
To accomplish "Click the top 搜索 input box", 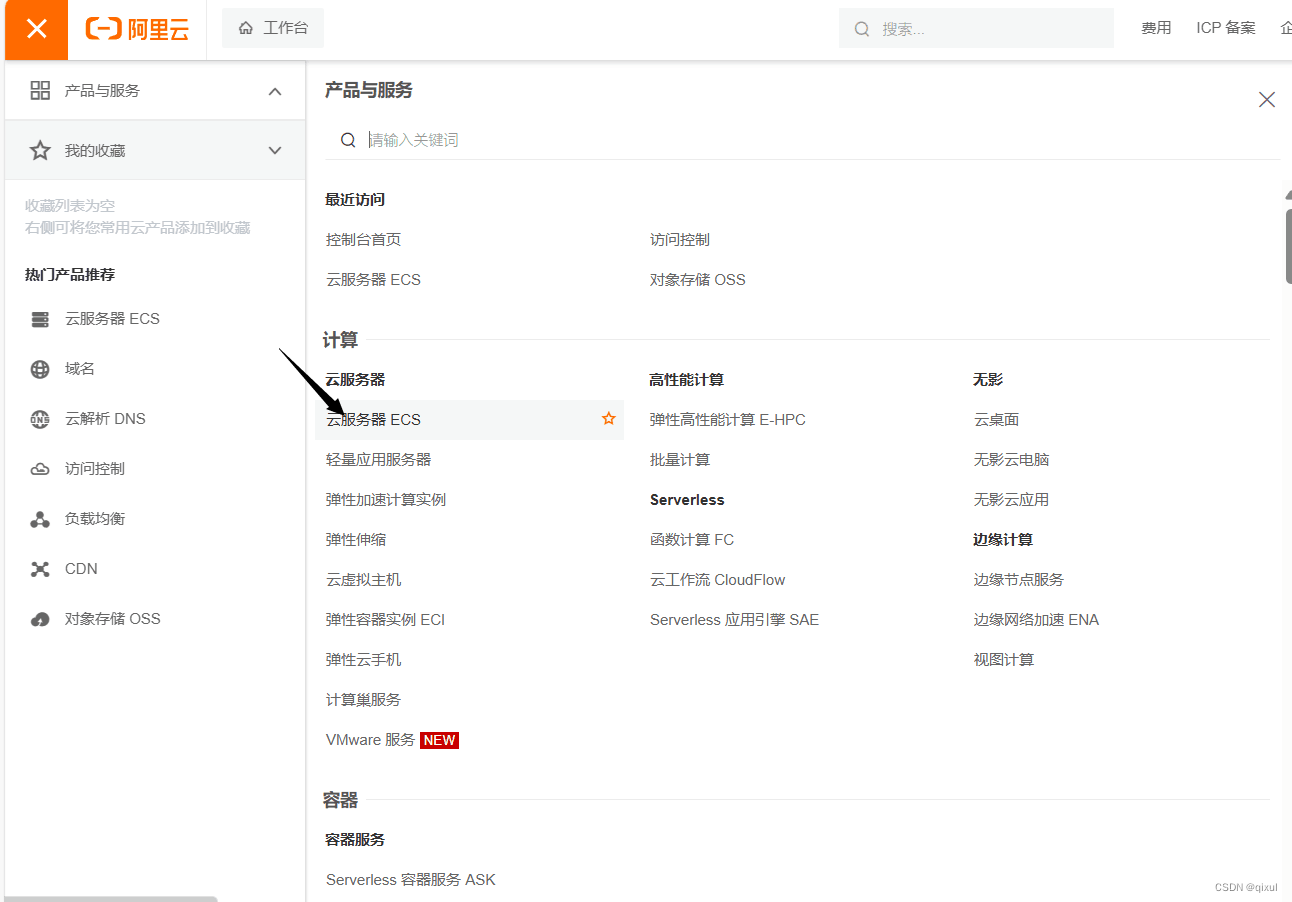I will 976,29.
